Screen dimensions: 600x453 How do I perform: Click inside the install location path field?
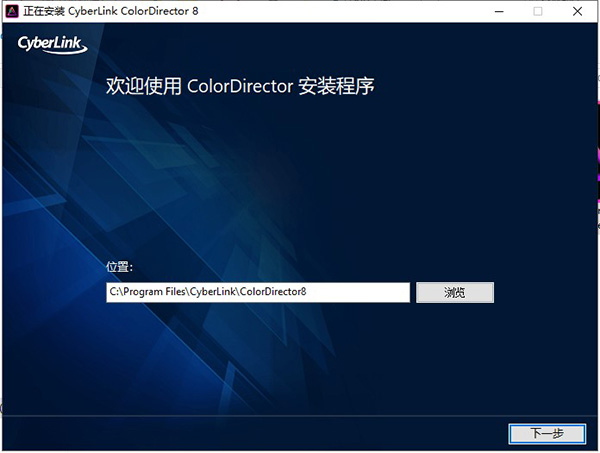pyautogui.click(x=258, y=292)
